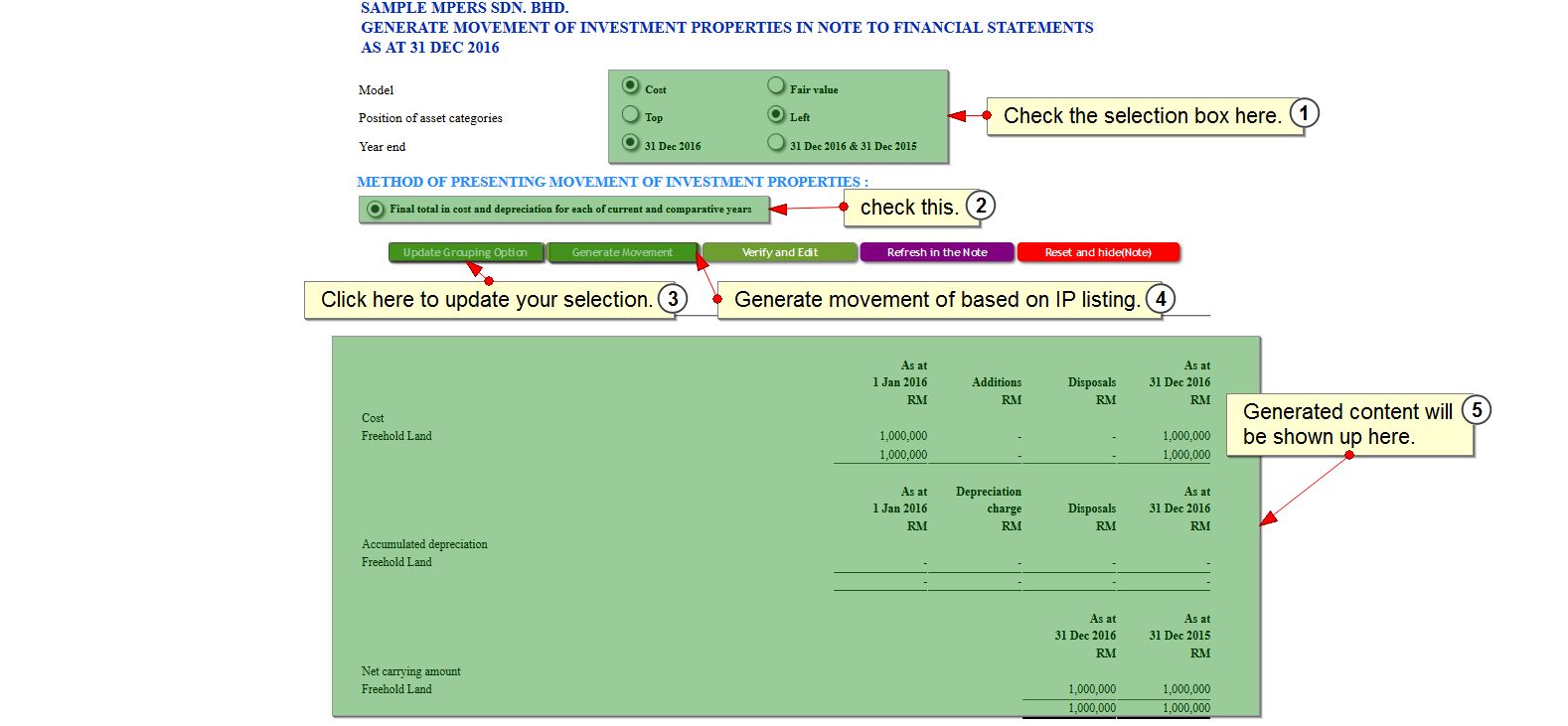Screen dimensions: 1568x726
Task: Click the Generate Movement button
Action: tap(622, 252)
